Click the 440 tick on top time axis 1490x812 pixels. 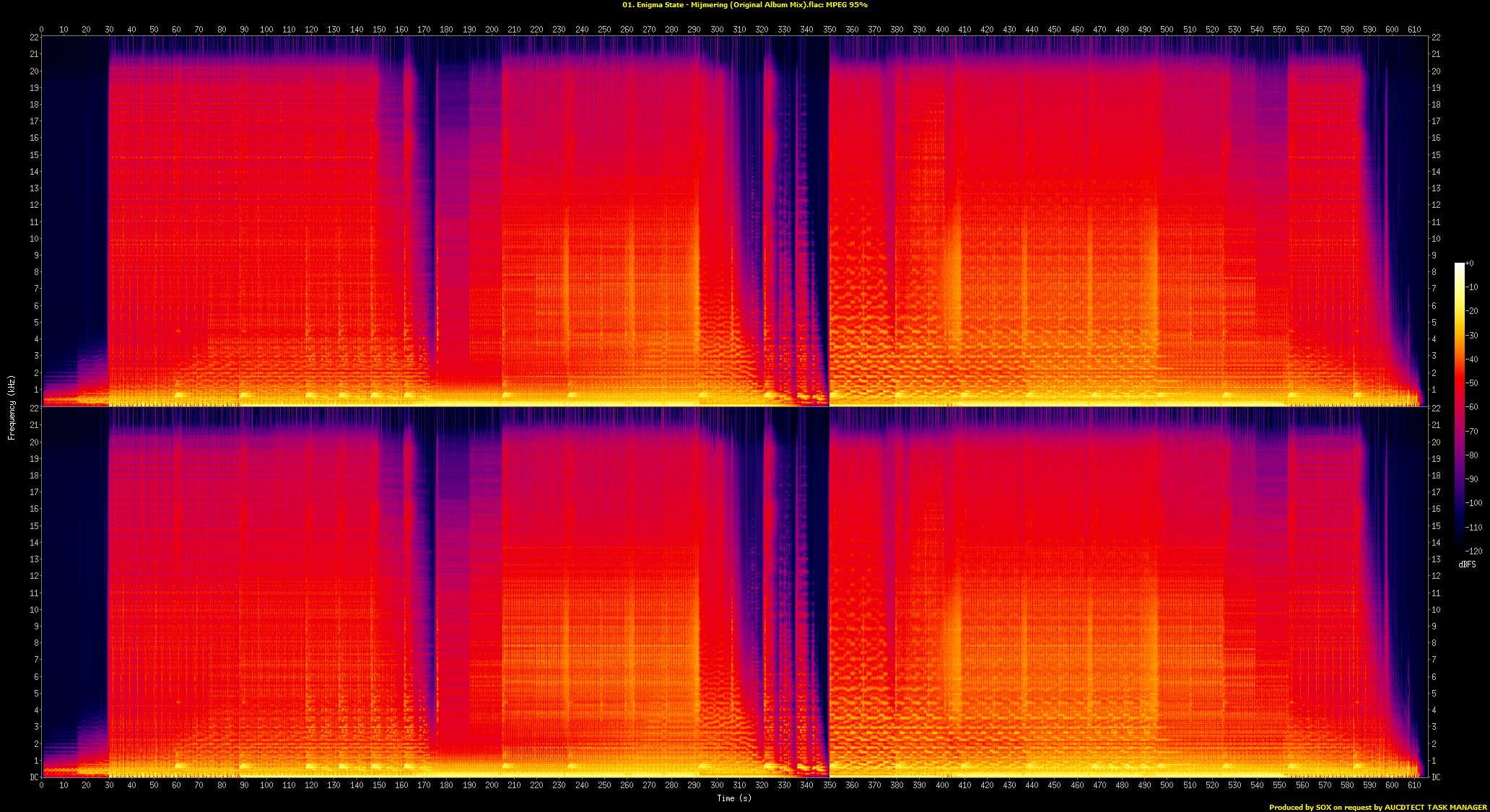pyautogui.click(x=1032, y=30)
